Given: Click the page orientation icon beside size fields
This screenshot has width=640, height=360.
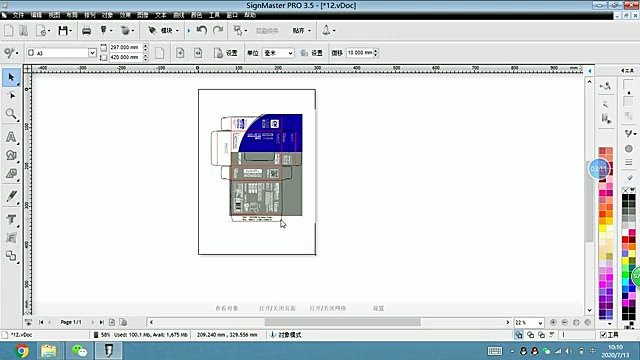Looking at the screenshot, I should 160,53.
